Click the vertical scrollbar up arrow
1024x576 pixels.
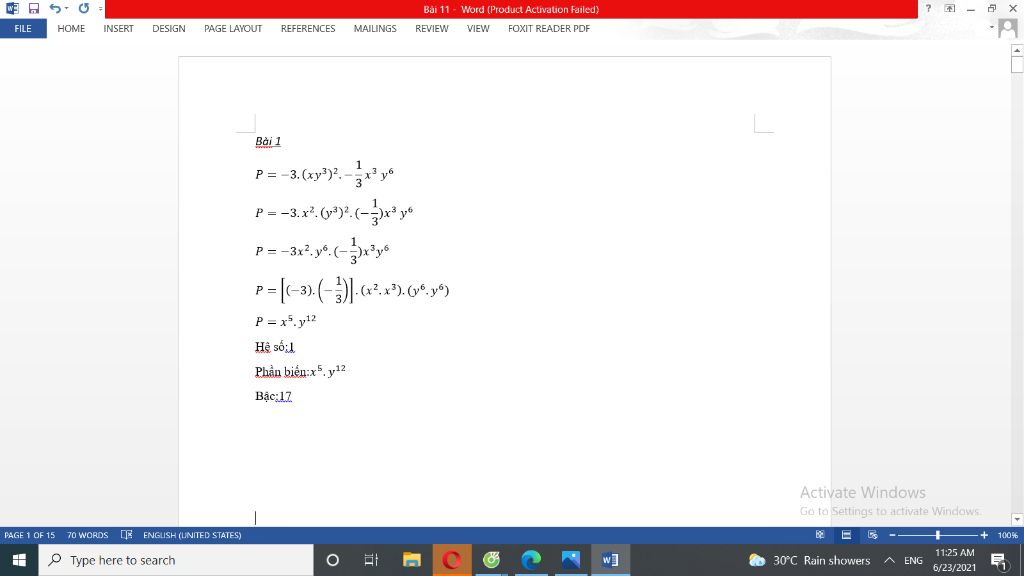[1017, 50]
